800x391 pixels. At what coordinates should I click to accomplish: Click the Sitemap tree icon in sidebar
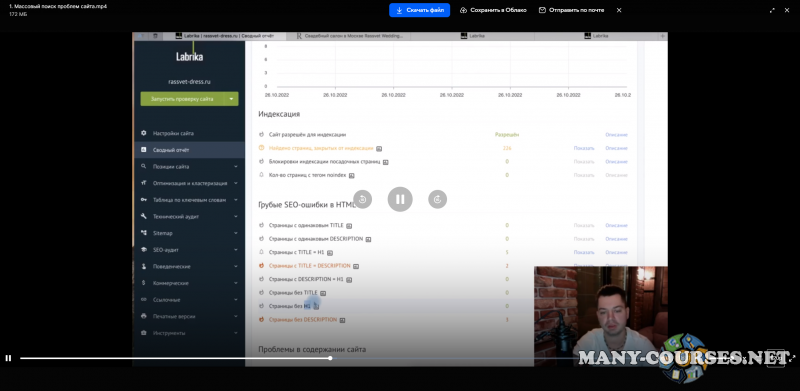pos(143,233)
